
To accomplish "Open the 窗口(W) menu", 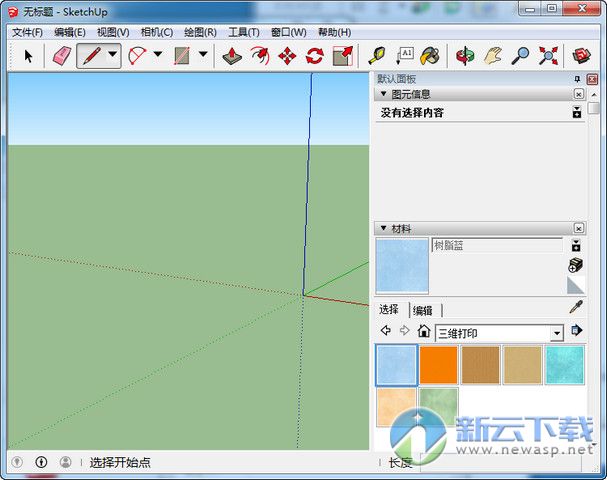I will coord(289,32).
